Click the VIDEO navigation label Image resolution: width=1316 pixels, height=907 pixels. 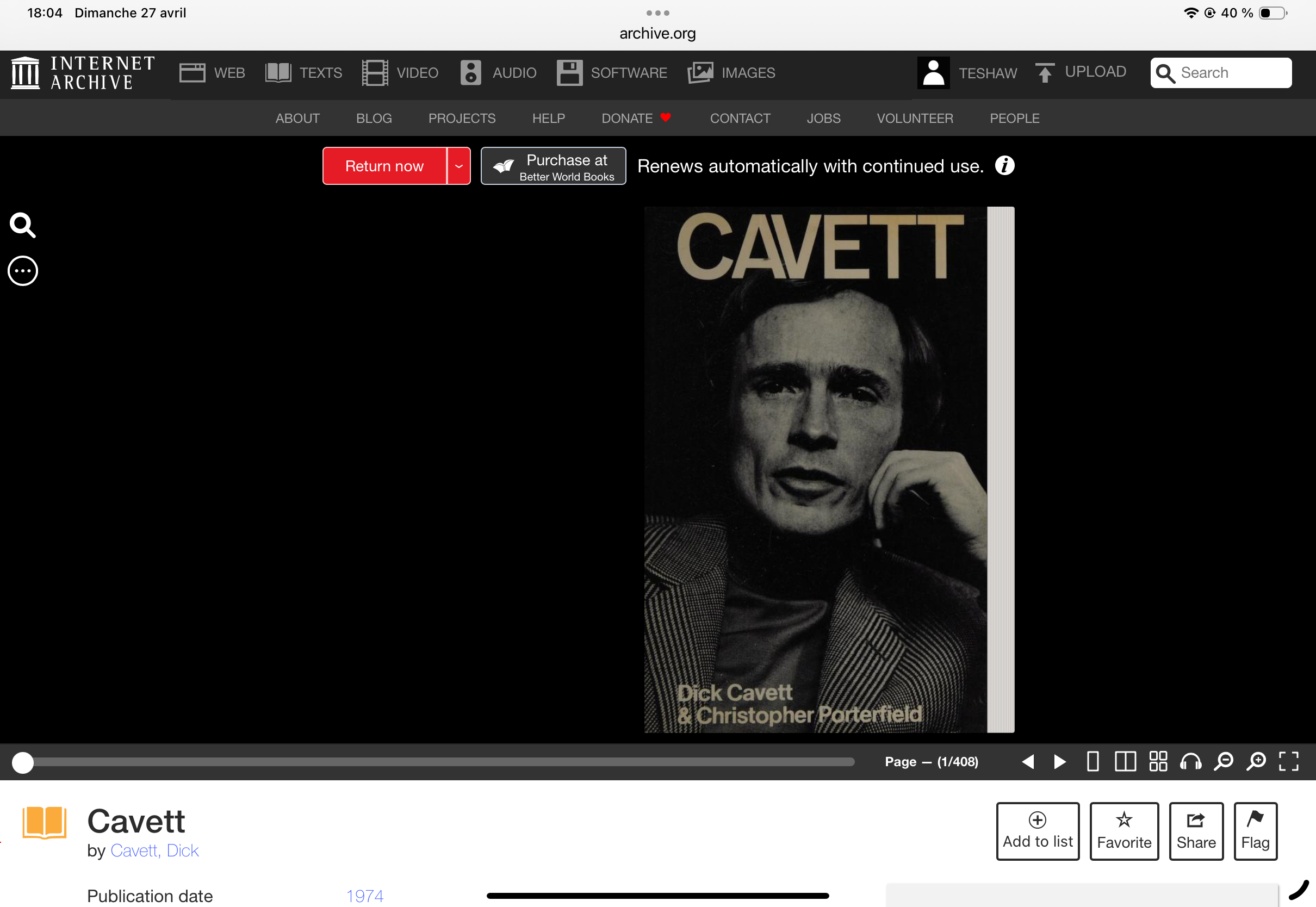pyautogui.click(x=418, y=73)
